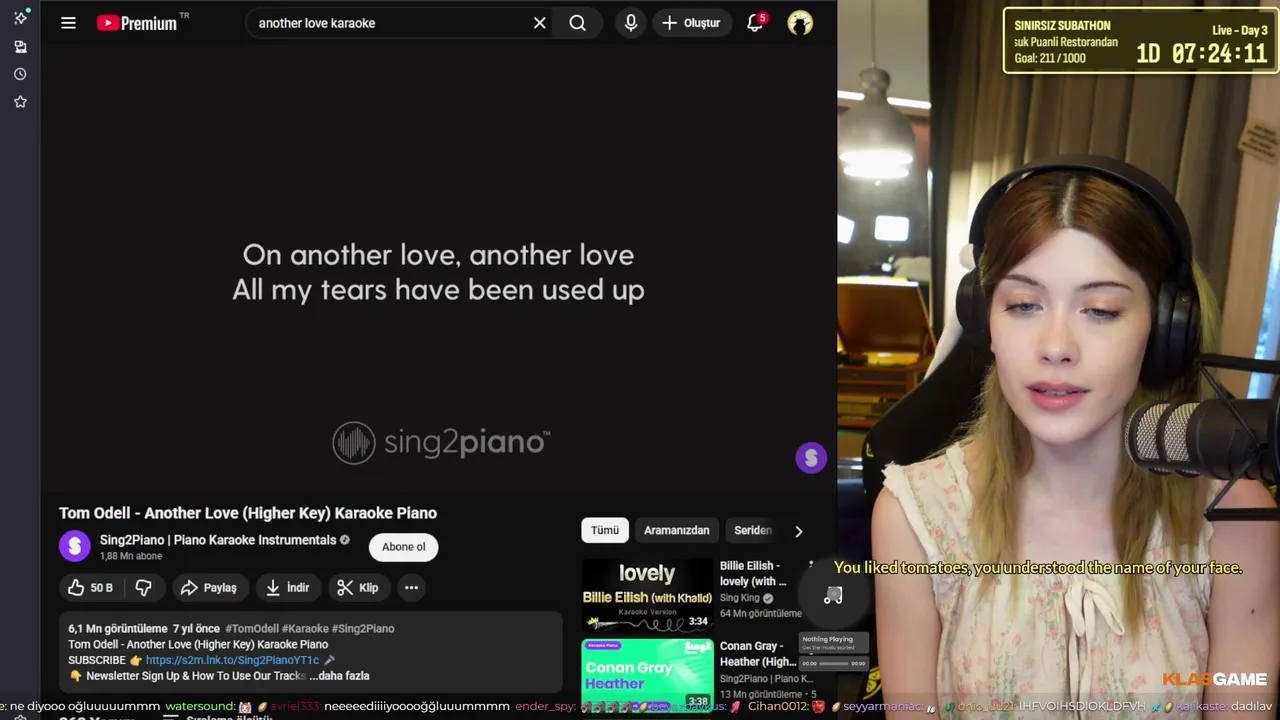Like the video with thumbs up
This screenshot has height=720, width=1280.
tap(90, 588)
